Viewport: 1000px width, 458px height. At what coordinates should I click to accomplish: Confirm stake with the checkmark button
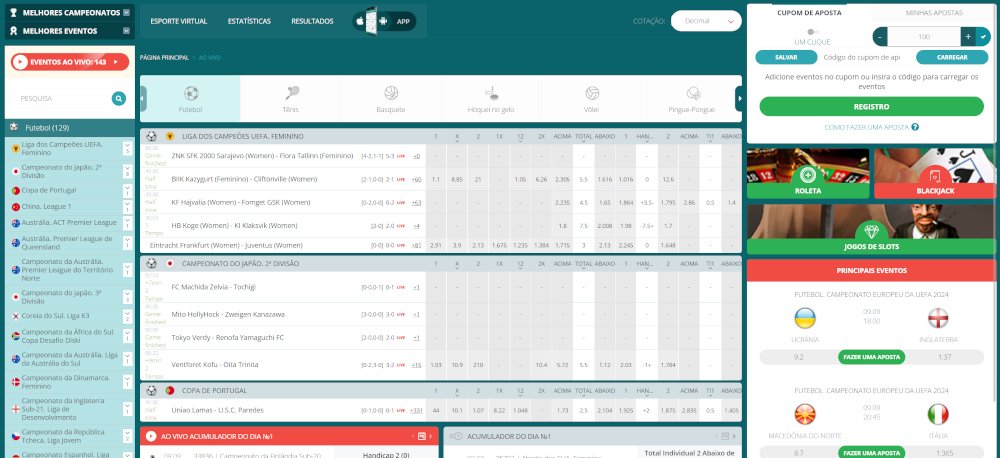click(x=982, y=36)
